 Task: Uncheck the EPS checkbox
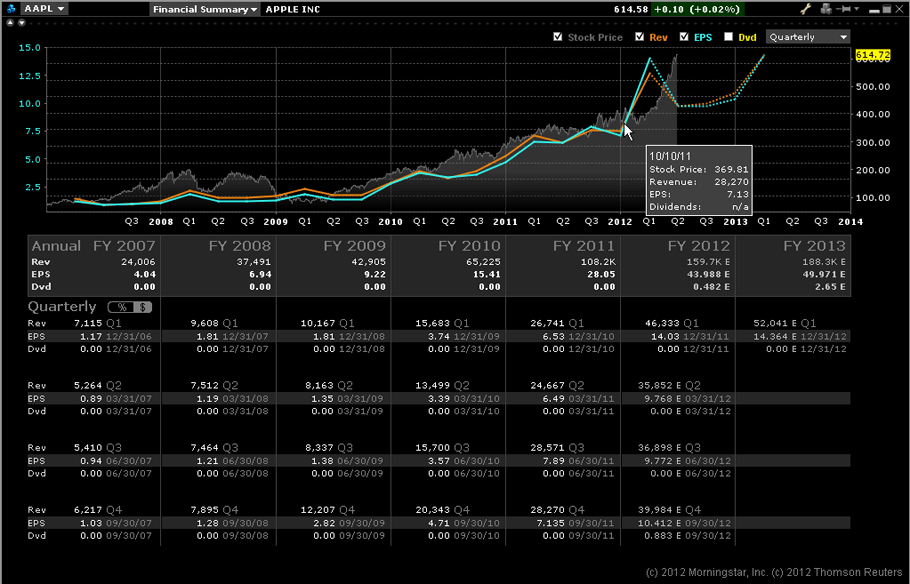684,37
